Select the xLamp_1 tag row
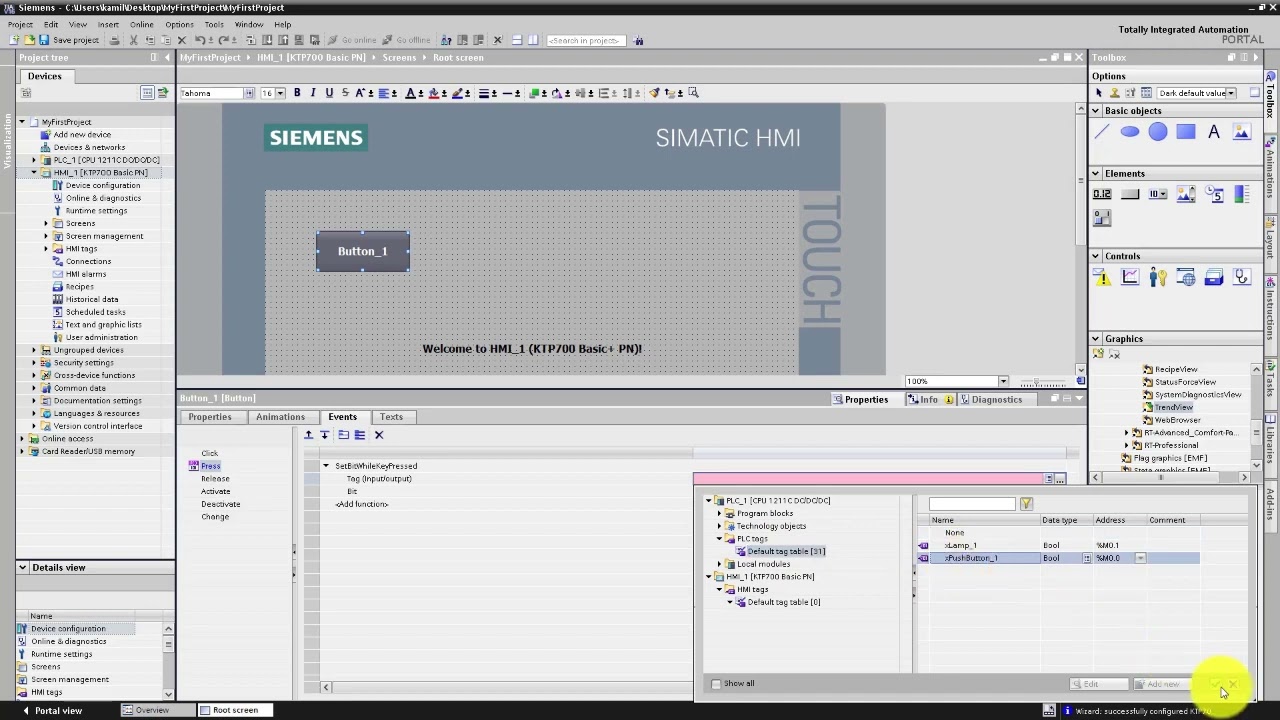Screen dimensions: 1280x720 1060,546
